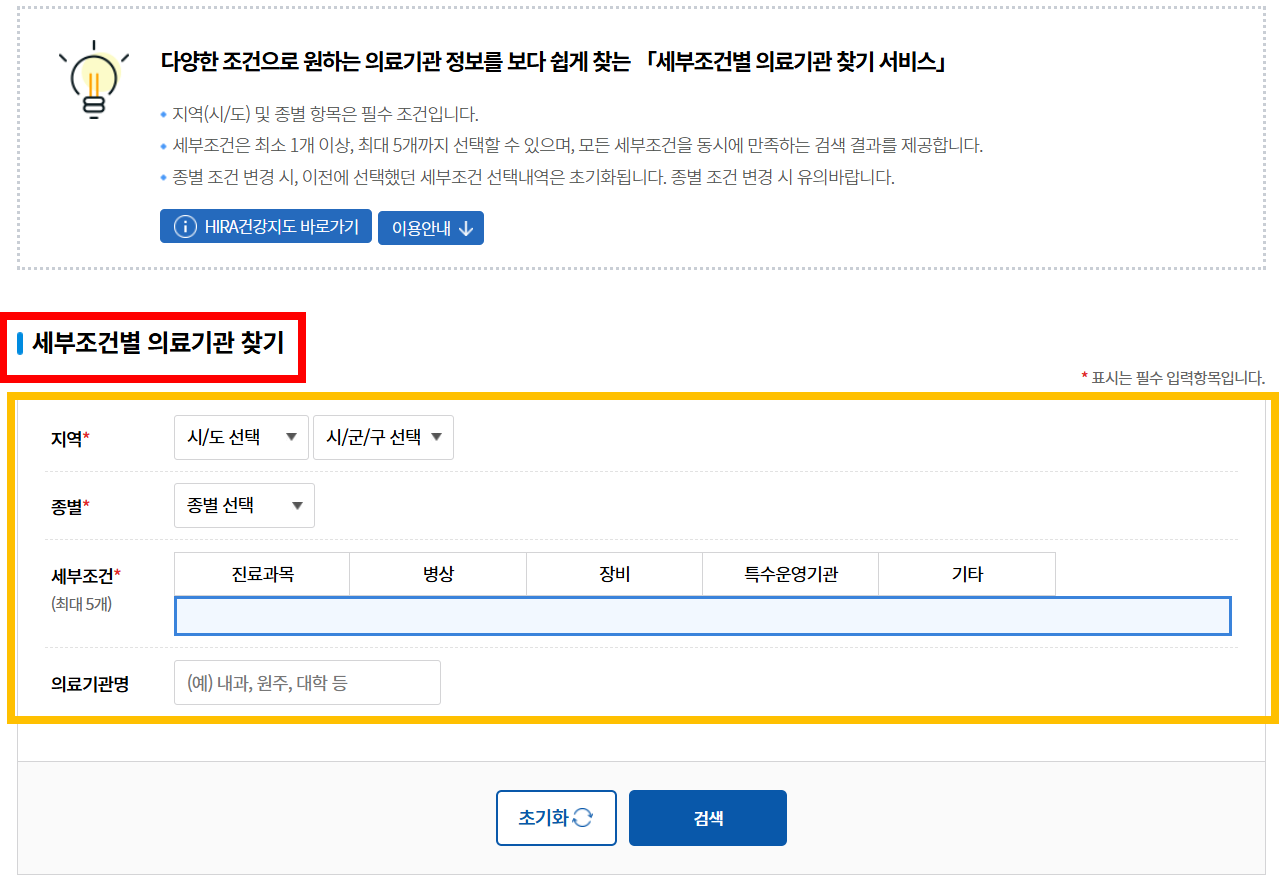
Task: Open the 시/군/구 선택 dropdown
Action: 385,437
